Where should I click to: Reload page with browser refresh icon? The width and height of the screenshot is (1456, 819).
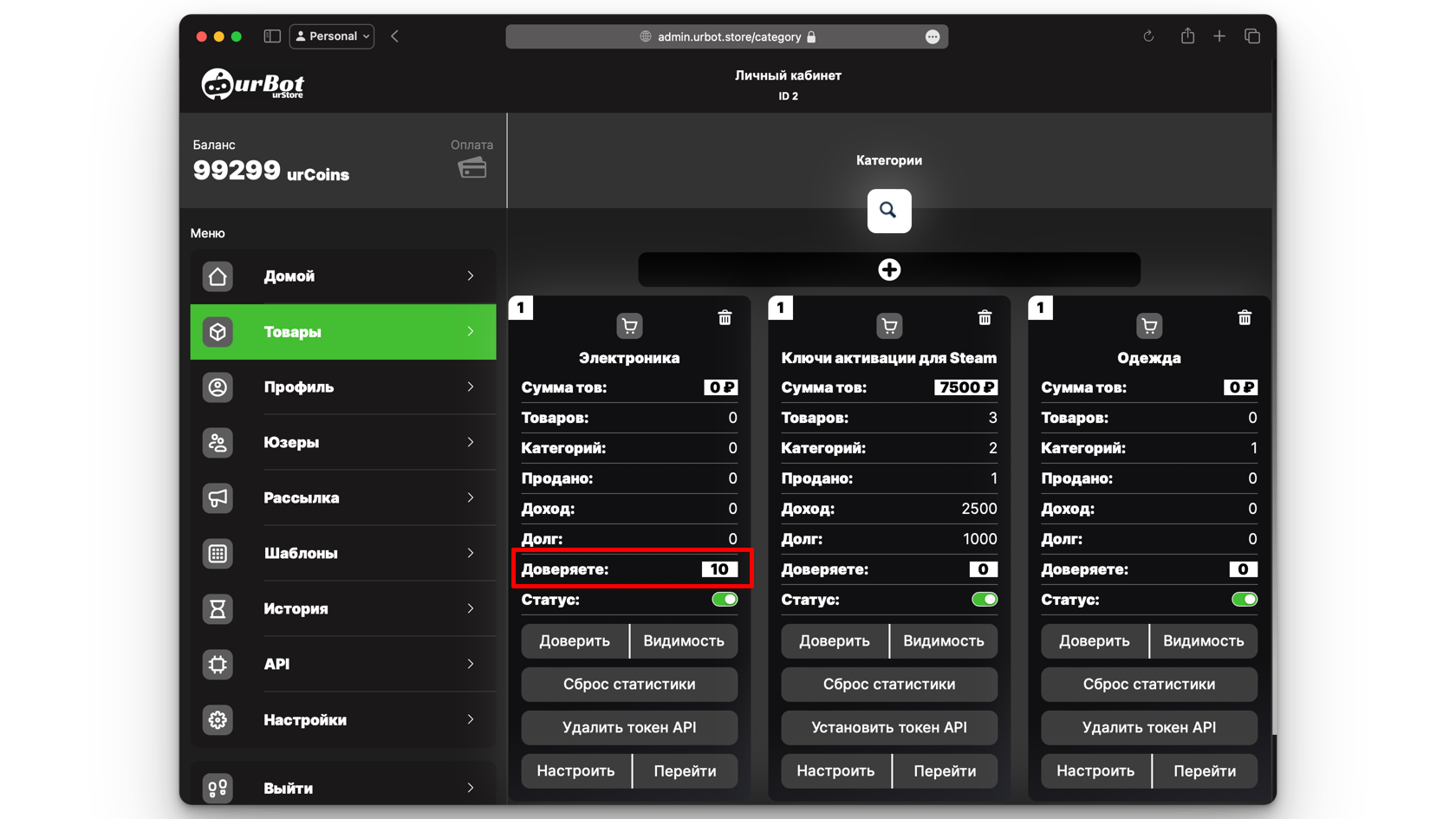tap(1148, 36)
